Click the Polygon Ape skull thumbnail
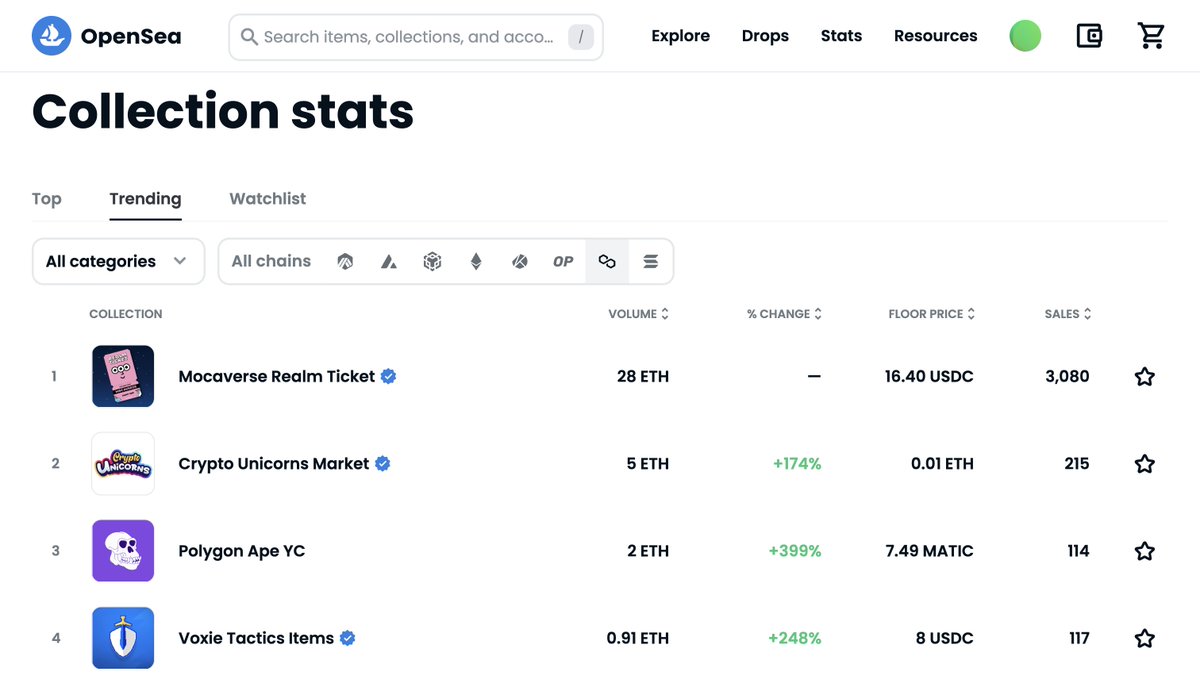1200x687 pixels. 123,550
